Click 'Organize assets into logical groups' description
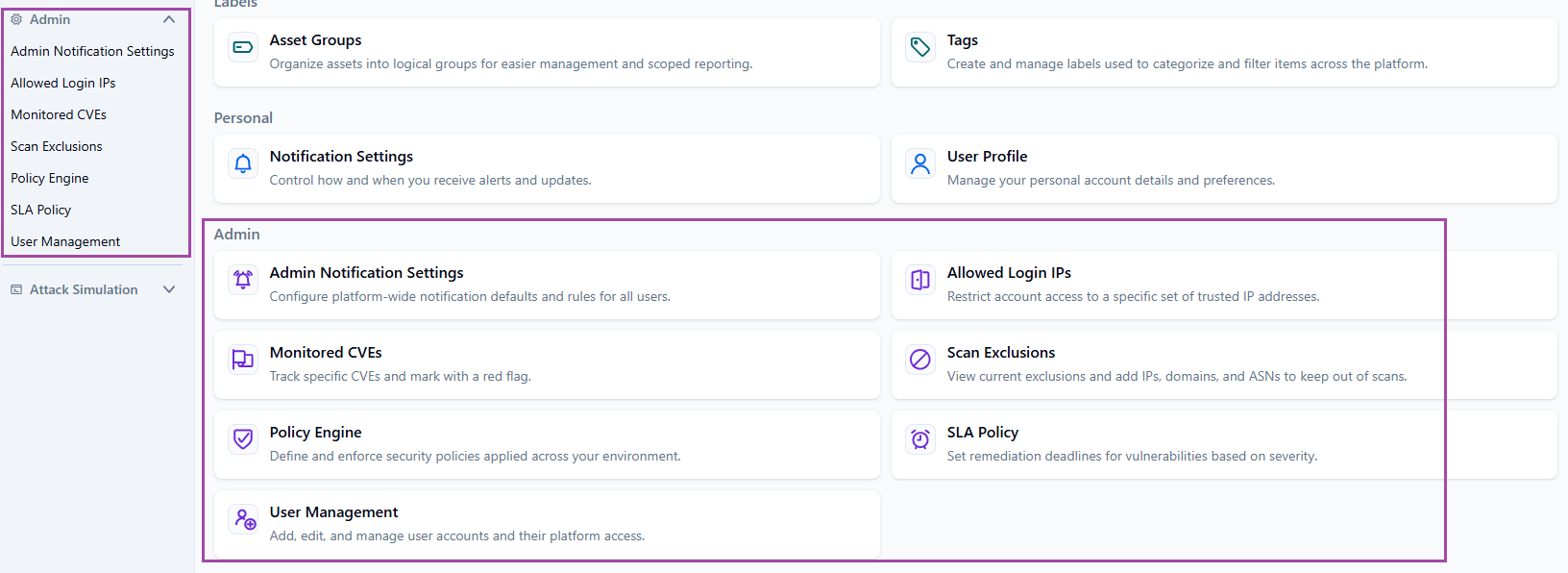Viewport: 1568px width, 573px height. click(x=511, y=64)
